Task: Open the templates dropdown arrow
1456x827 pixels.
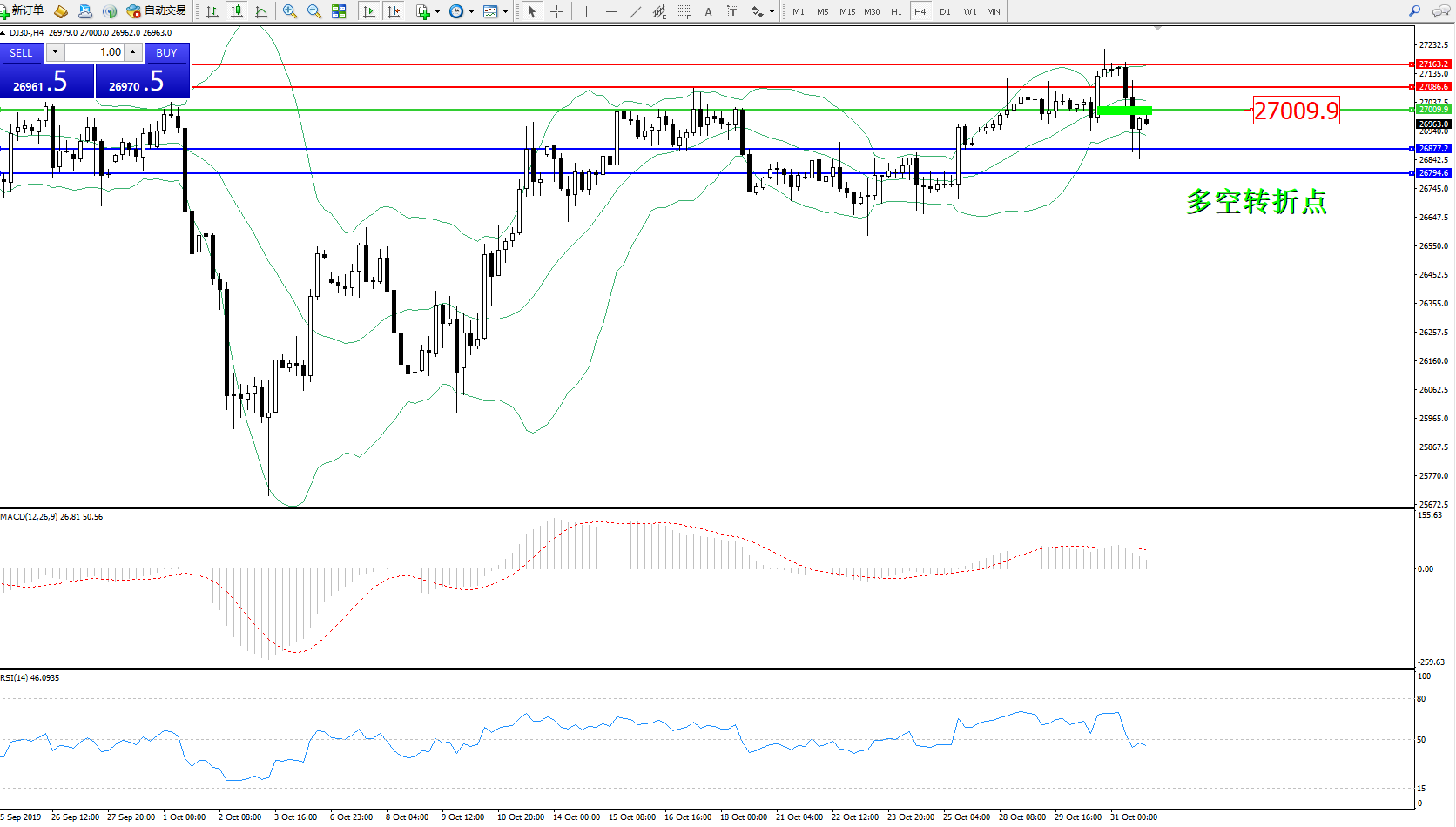Action: [x=505, y=12]
